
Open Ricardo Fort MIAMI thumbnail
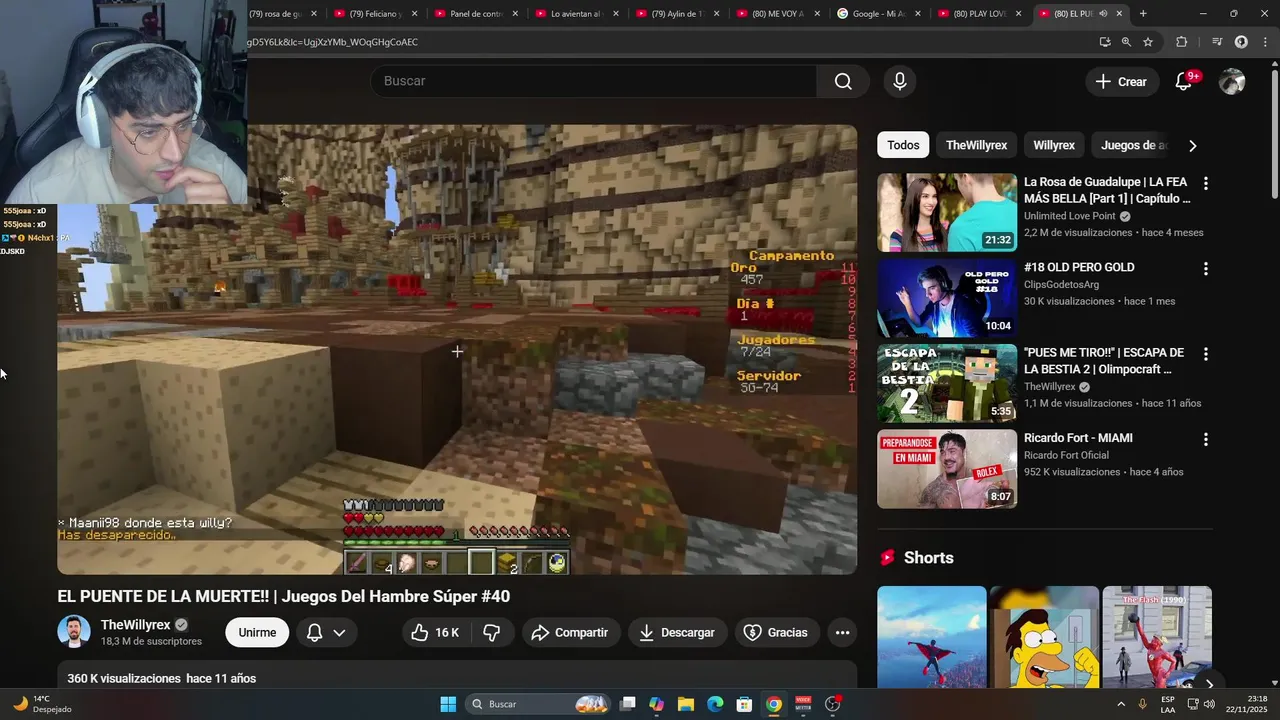click(947, 469)
